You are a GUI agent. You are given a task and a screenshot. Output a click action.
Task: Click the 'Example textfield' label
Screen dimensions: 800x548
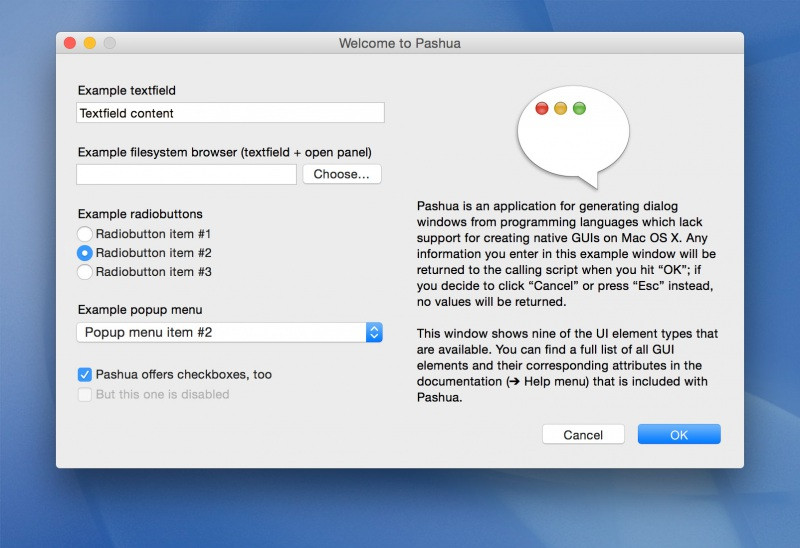click(127, 90)
